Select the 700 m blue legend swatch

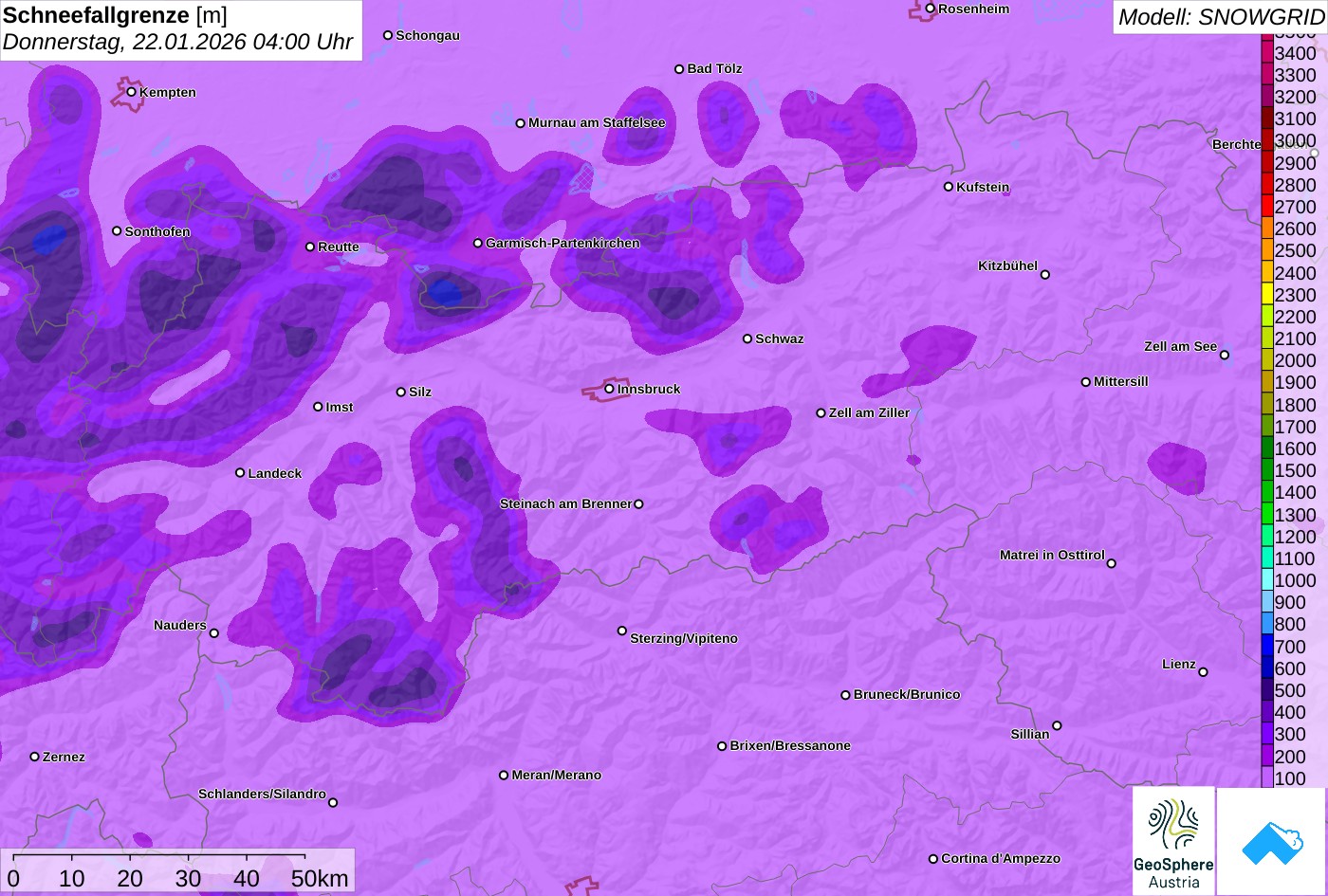click(x=1267, y=646)
